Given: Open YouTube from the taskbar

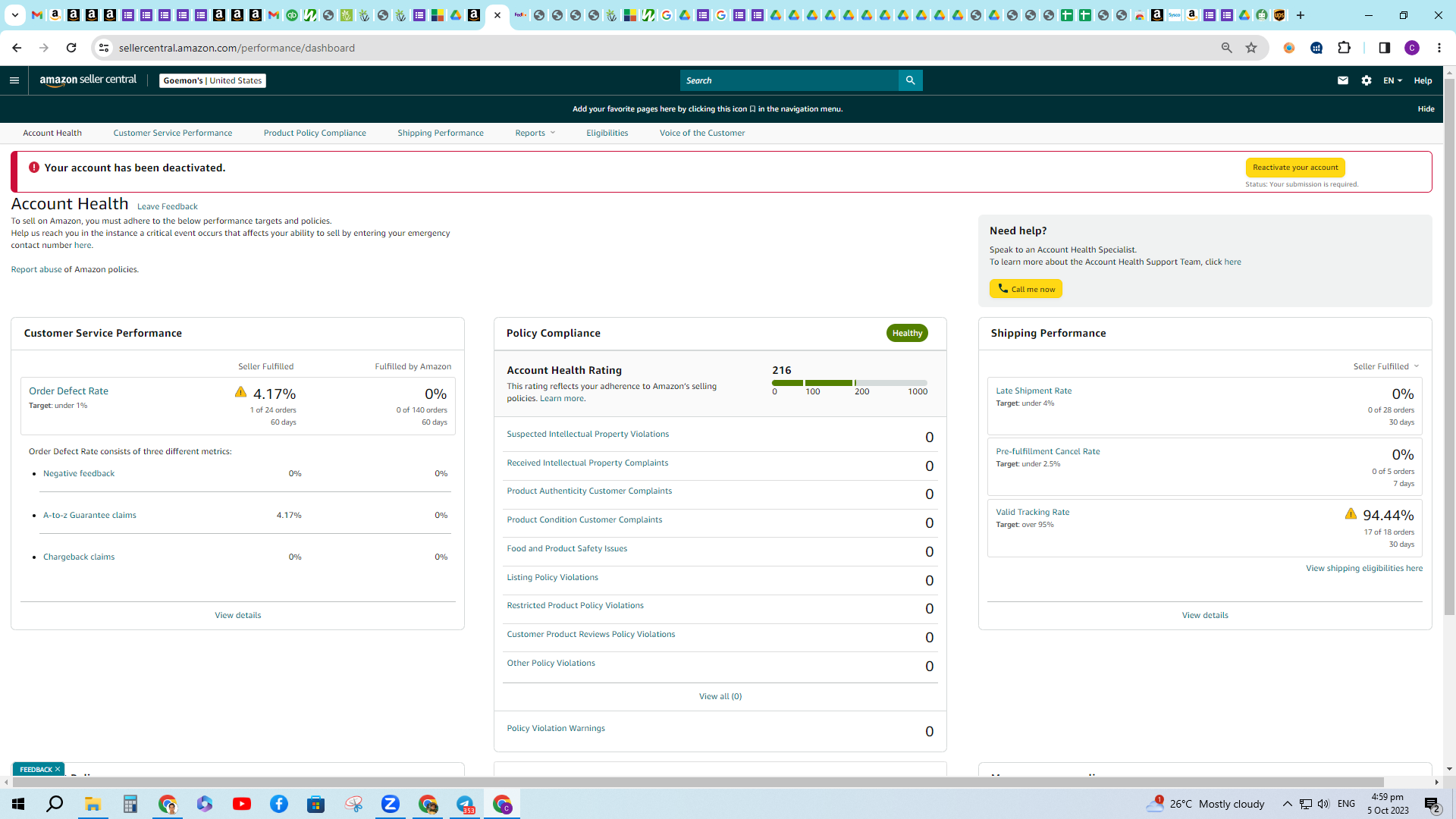Looking at the screenshot, I should 242,804.
